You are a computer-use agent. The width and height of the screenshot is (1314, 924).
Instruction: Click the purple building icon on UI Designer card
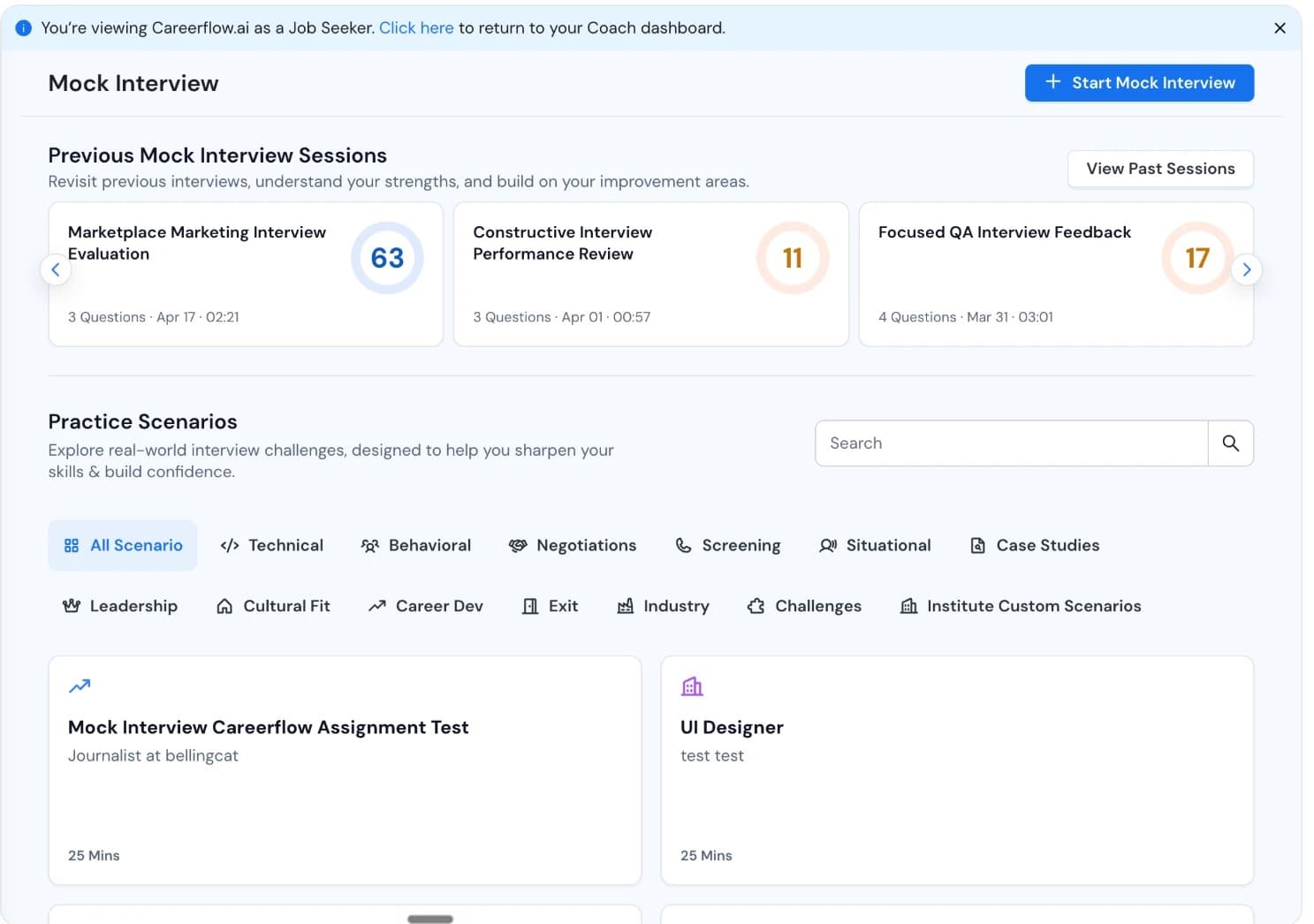click(692, 686)
